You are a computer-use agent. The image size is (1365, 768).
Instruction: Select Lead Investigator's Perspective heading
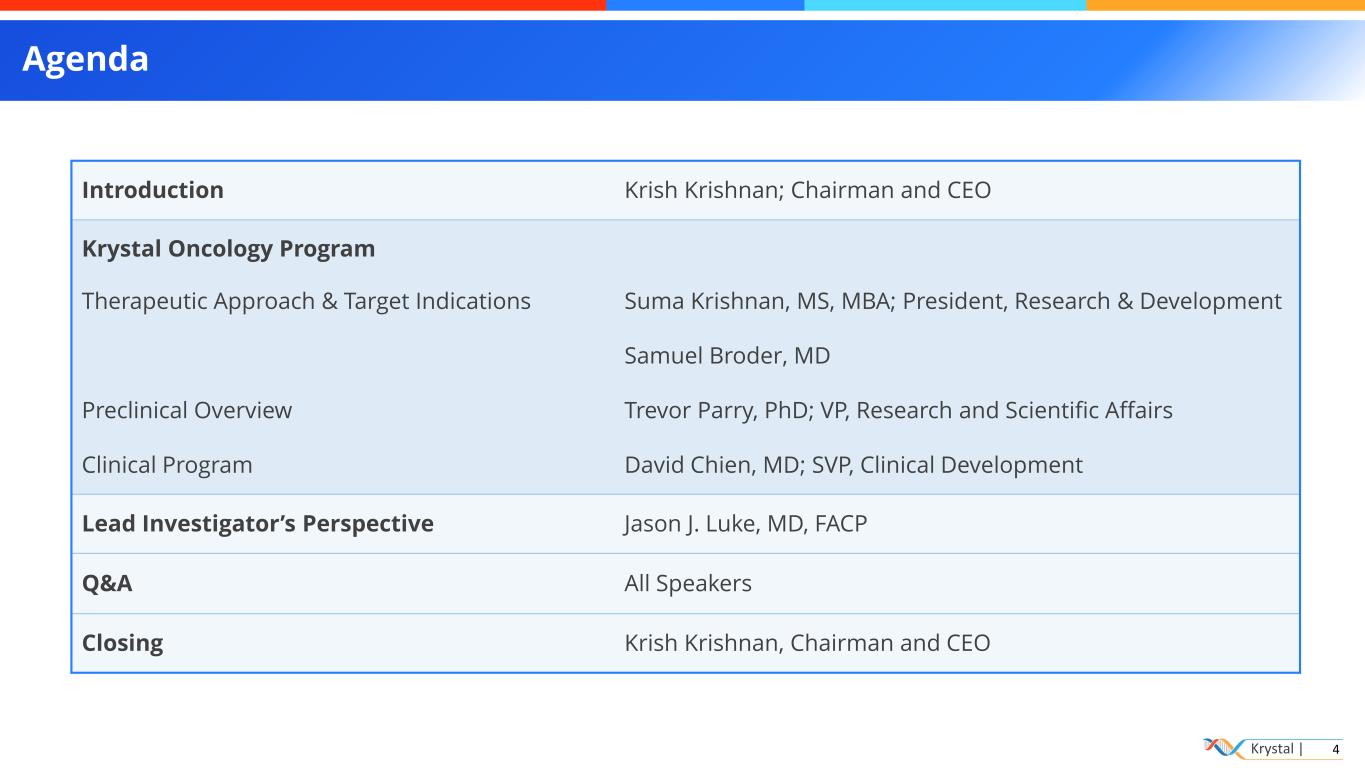257,524
